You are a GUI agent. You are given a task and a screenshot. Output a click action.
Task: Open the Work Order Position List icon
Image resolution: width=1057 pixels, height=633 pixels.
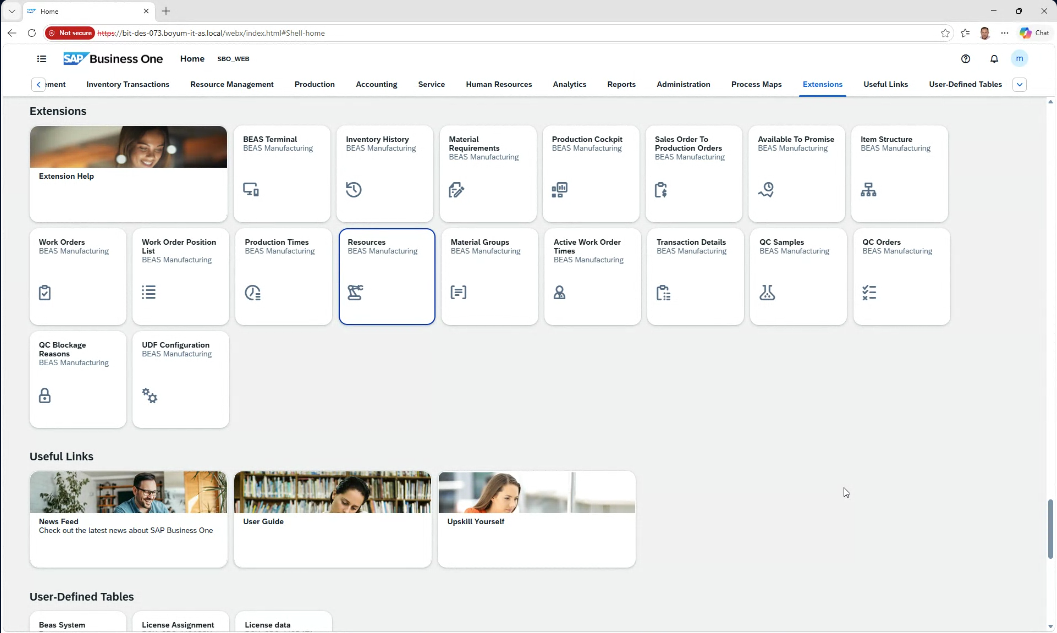pos(149,293)
